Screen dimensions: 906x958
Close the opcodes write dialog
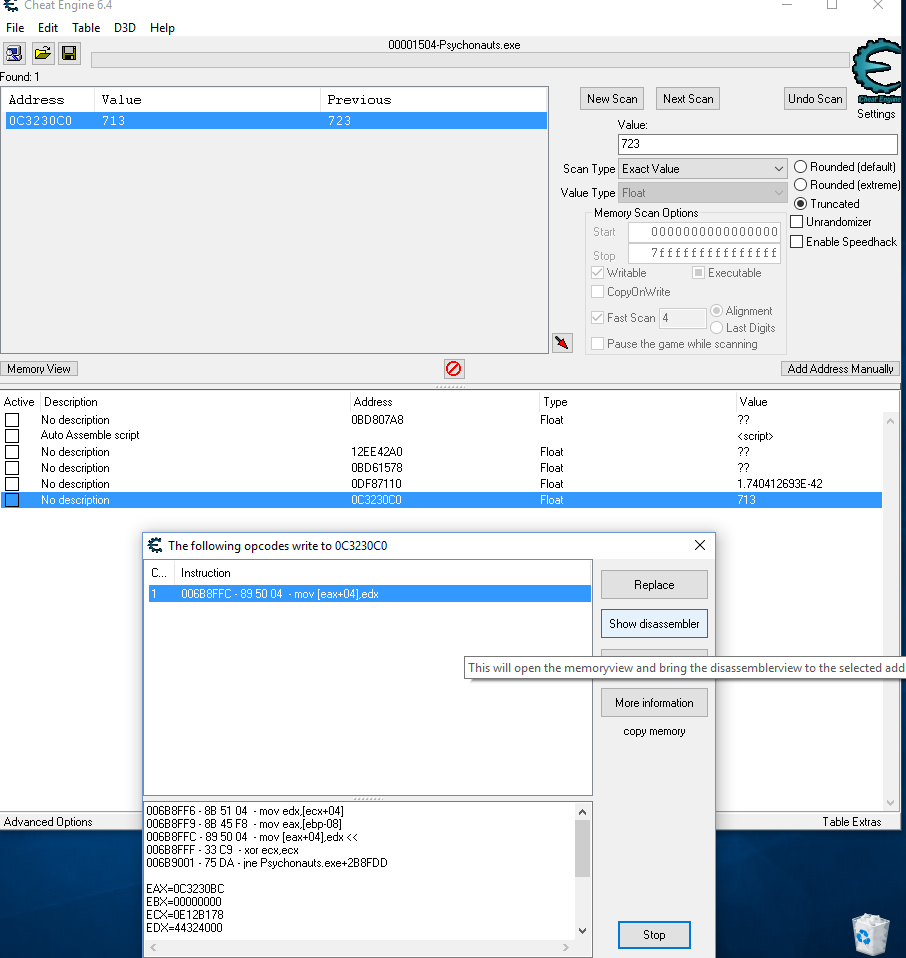[700, 545]
